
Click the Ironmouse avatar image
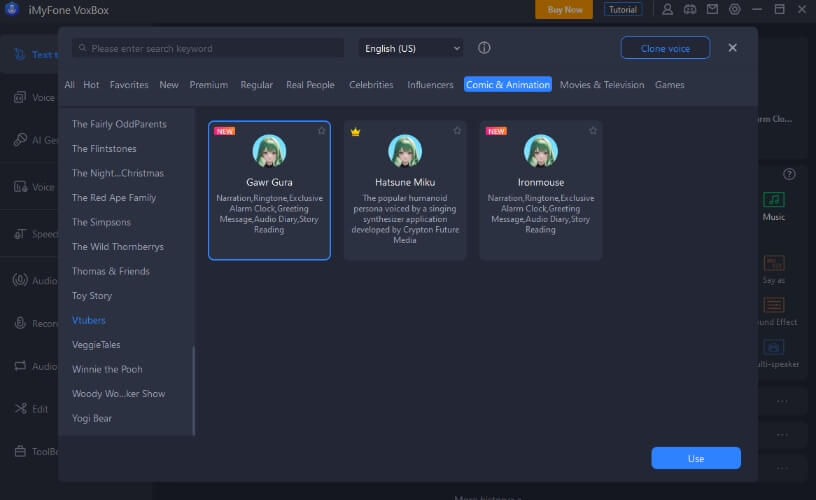[x=541, y=151]
